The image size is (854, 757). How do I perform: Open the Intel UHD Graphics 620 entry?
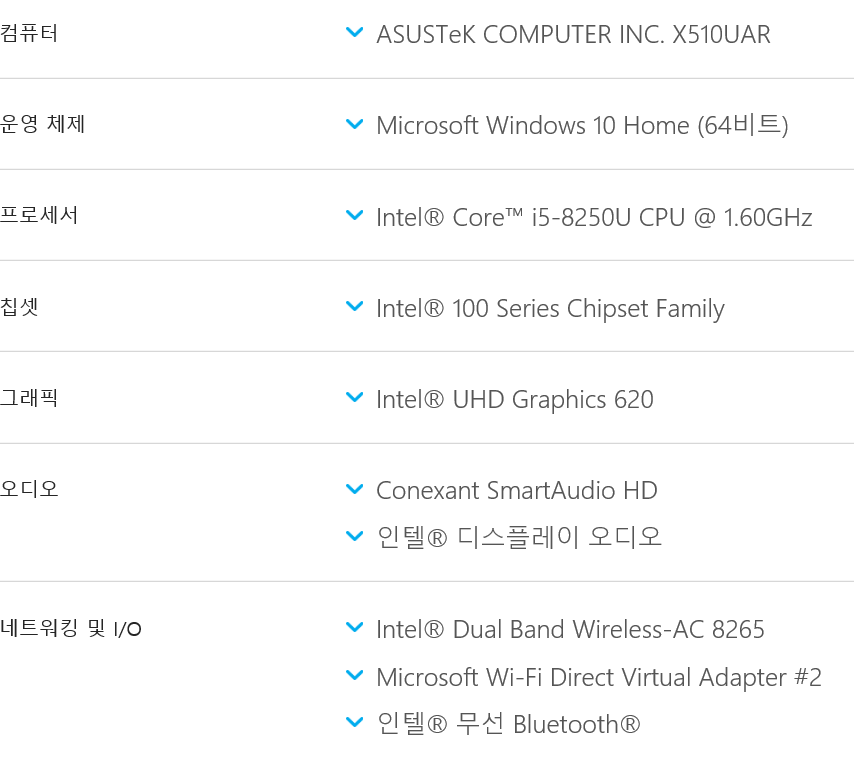point(515,400)
